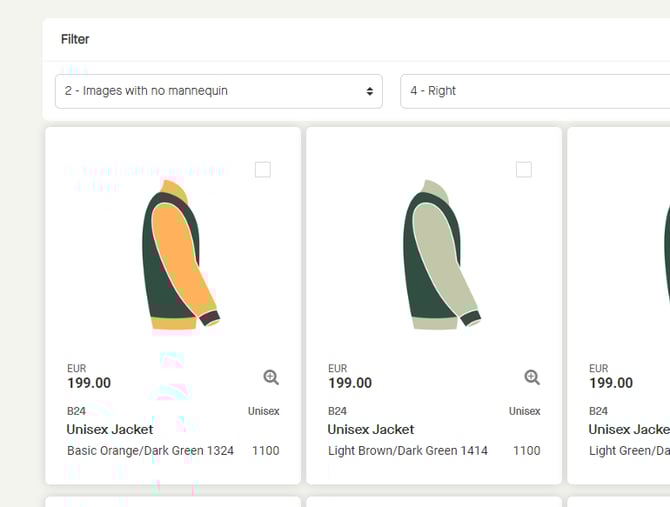Image resolution: width=670 pixels, height=507 pixels.
Task: Open the 'Images with no mannequin' dropdown
Action: [218, 91]
